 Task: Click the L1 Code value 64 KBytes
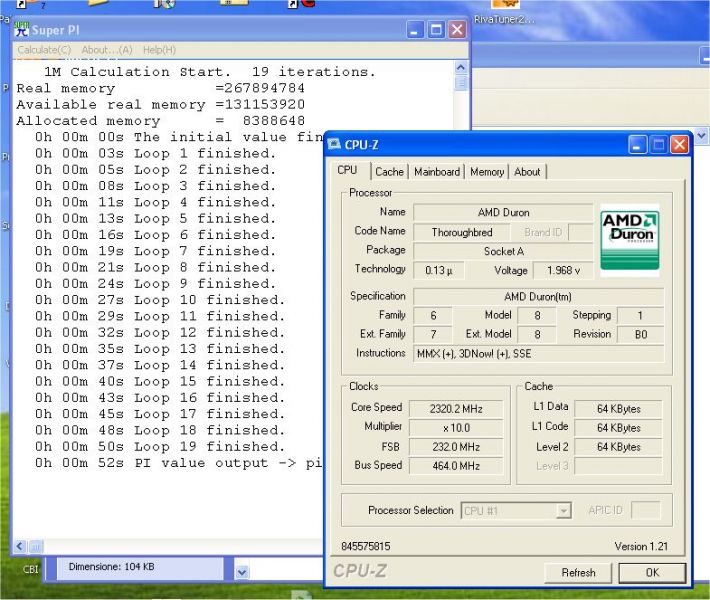[x=619, y=428]
